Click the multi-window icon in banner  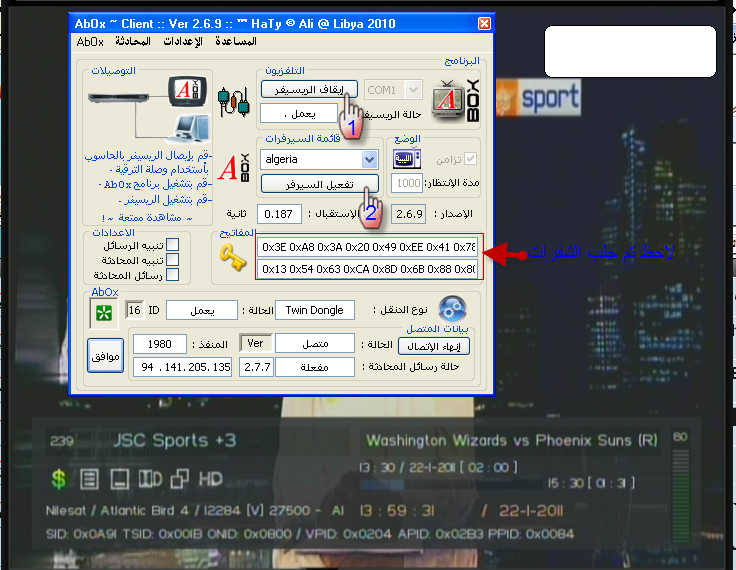pyautogui.click(x=180, y=479)
